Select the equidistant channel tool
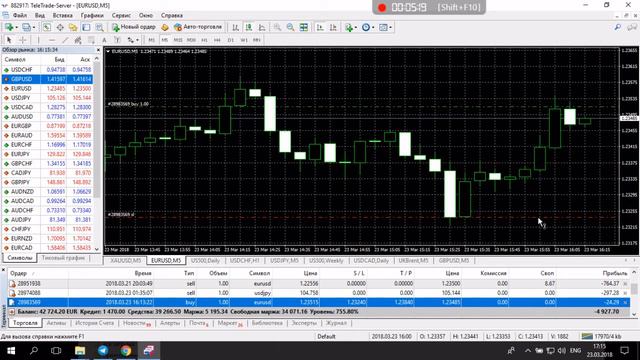 [x=78, y=40]
